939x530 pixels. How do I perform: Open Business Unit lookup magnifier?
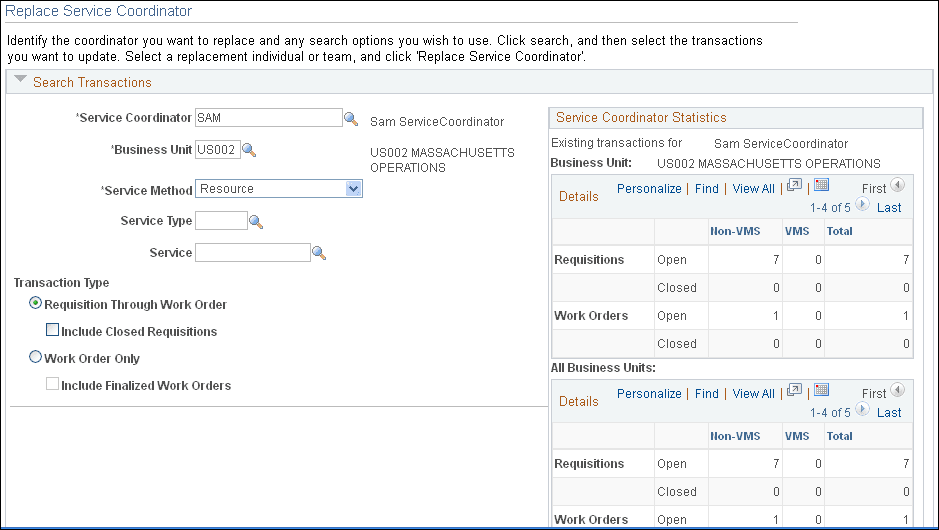pos(249,150)
